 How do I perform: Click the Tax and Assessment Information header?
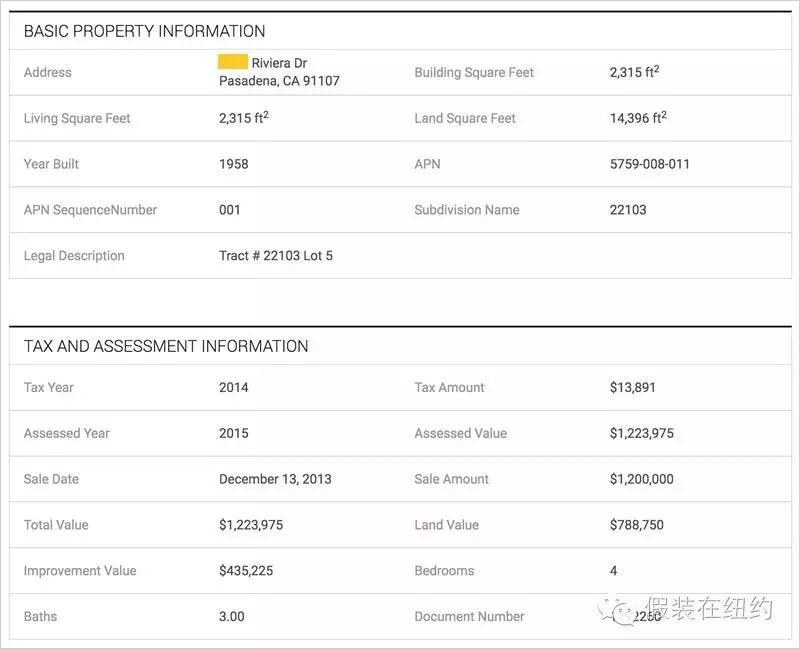[166, 346]
